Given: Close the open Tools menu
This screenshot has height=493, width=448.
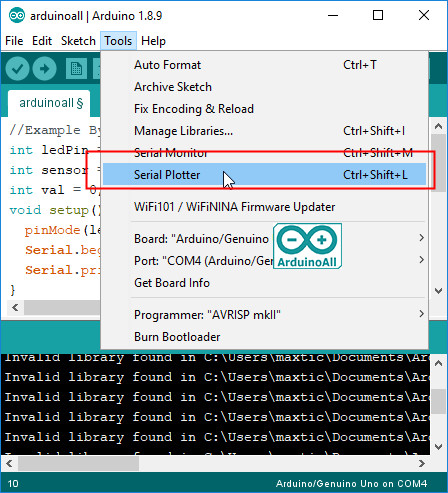Looking at the screenshot, I should [x=118, y=41].
